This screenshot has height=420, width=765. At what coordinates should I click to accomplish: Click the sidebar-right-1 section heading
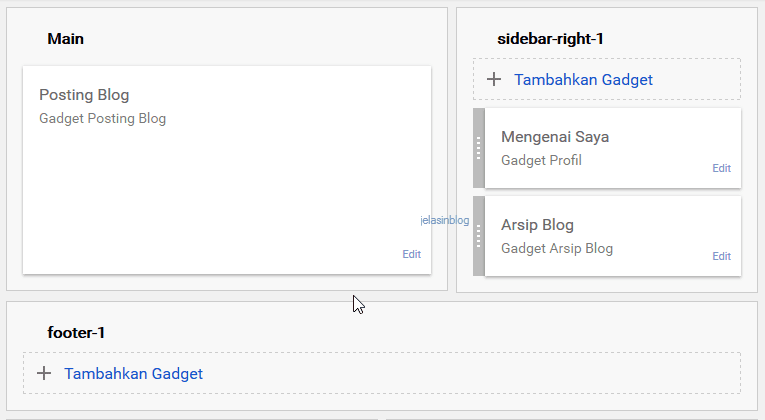[x=550, y=39]
